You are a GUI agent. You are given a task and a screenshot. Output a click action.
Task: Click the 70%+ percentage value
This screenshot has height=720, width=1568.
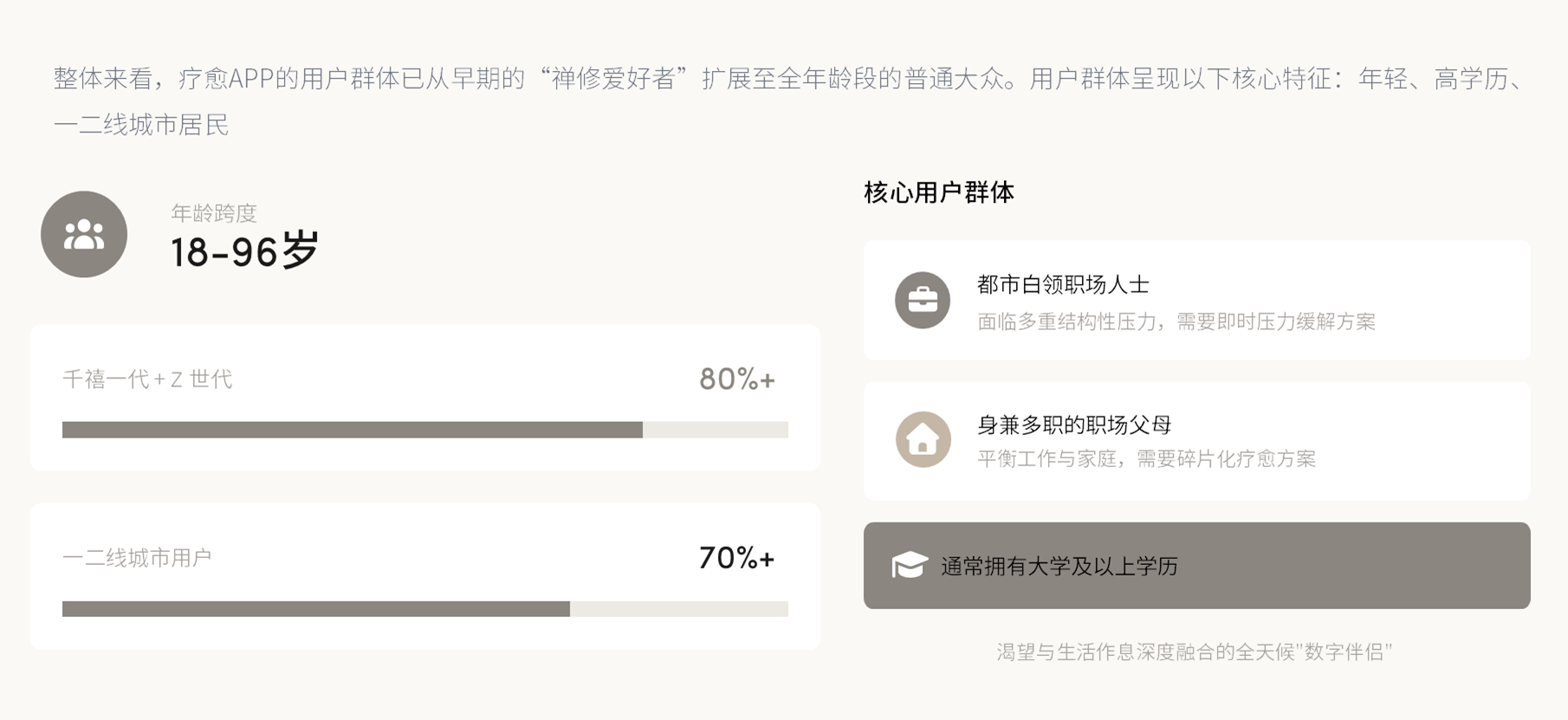pos(736,558)
